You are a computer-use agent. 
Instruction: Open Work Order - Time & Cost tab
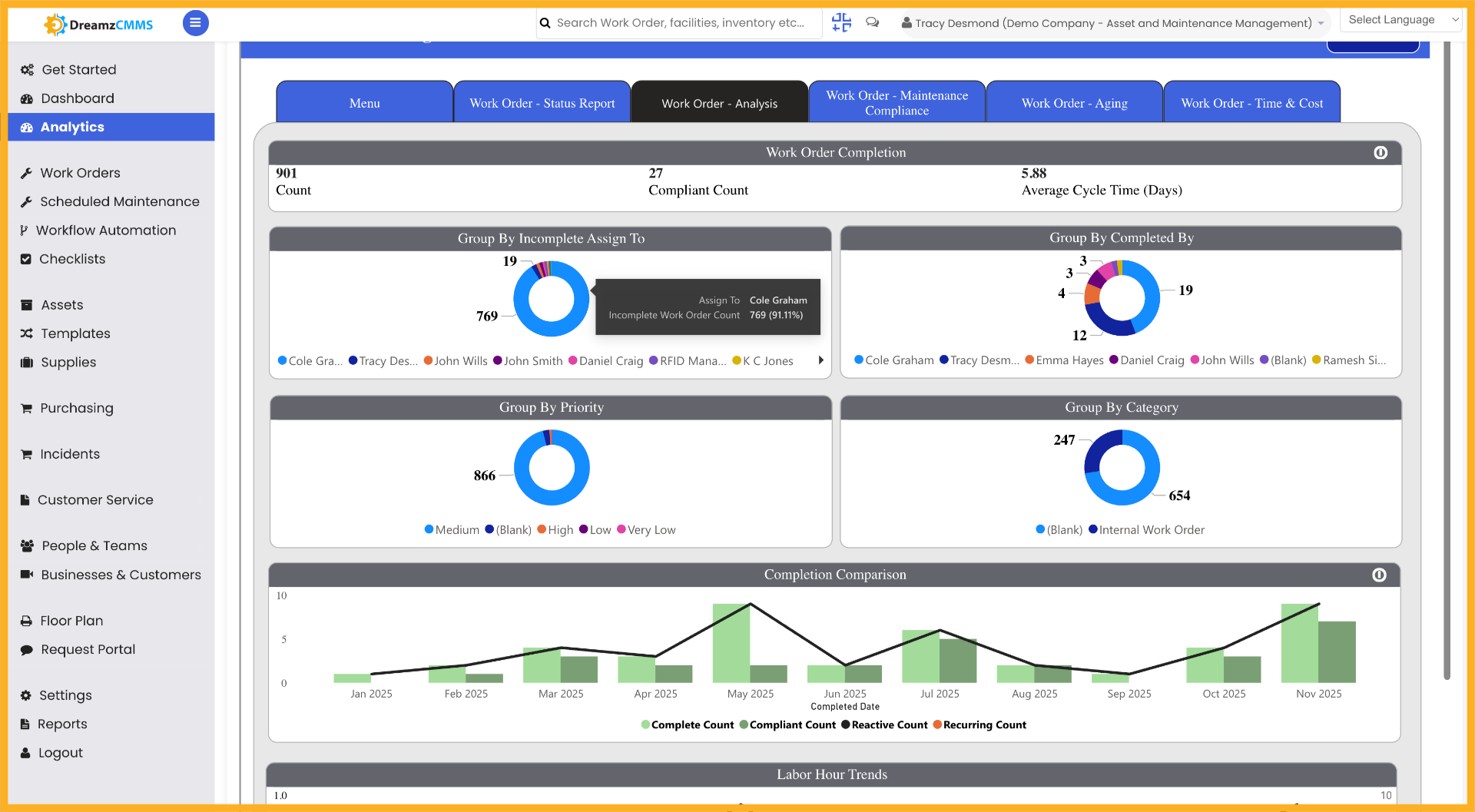[x=1252, y=102]
